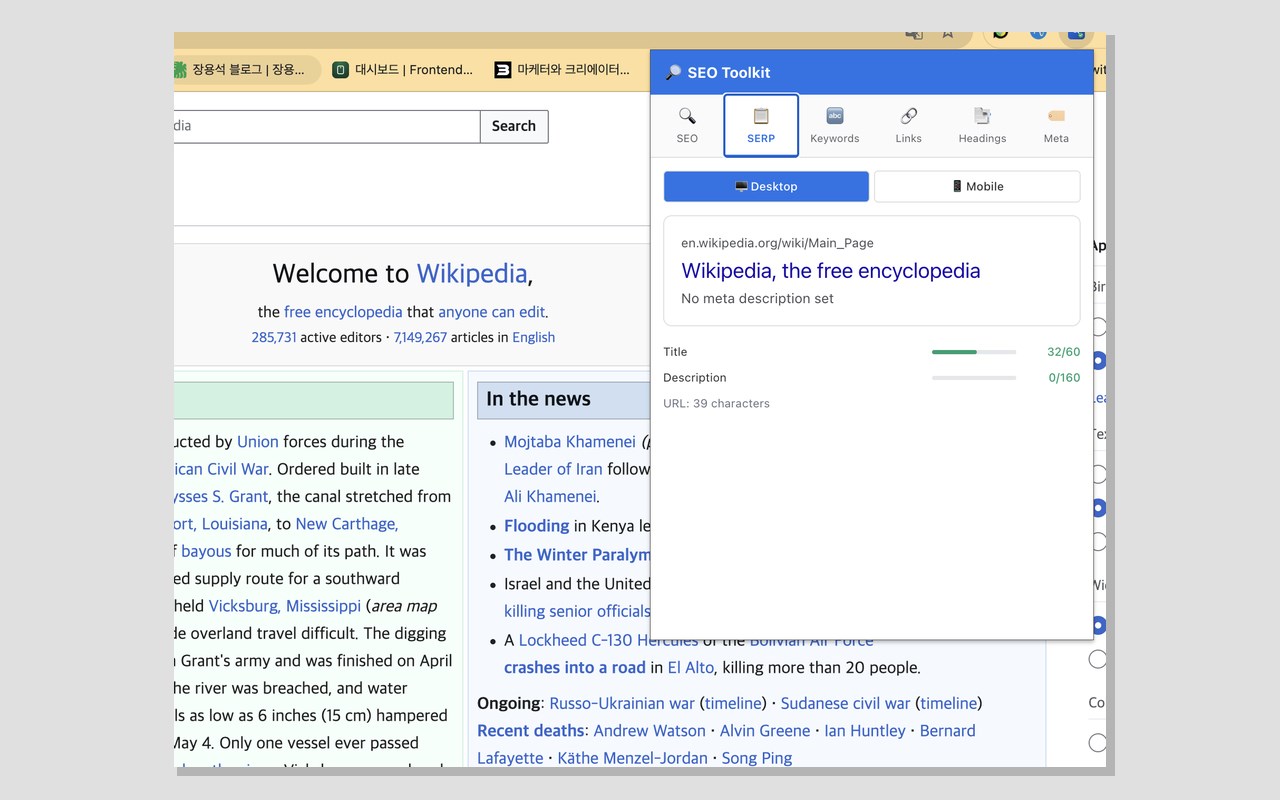Click the bookmark star icon in address bar
1280x800 pixels.
[x=947, y=34]
